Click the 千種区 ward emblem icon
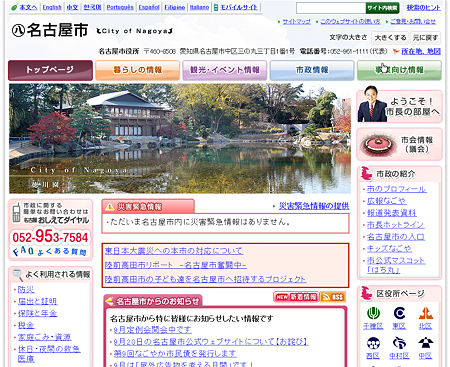Viewport: 450px width, 367px height. [373, 314]
